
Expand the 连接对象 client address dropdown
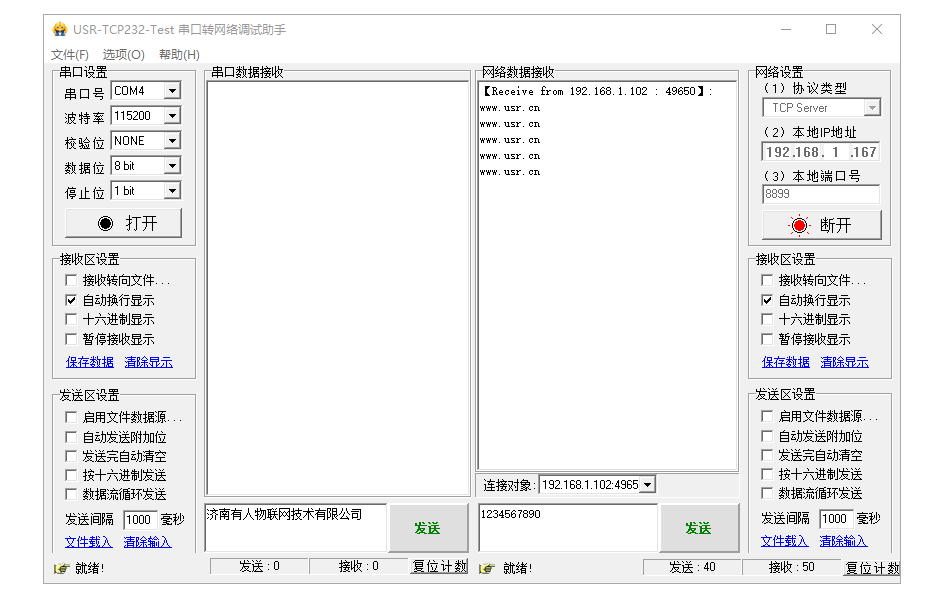[647, 485]
